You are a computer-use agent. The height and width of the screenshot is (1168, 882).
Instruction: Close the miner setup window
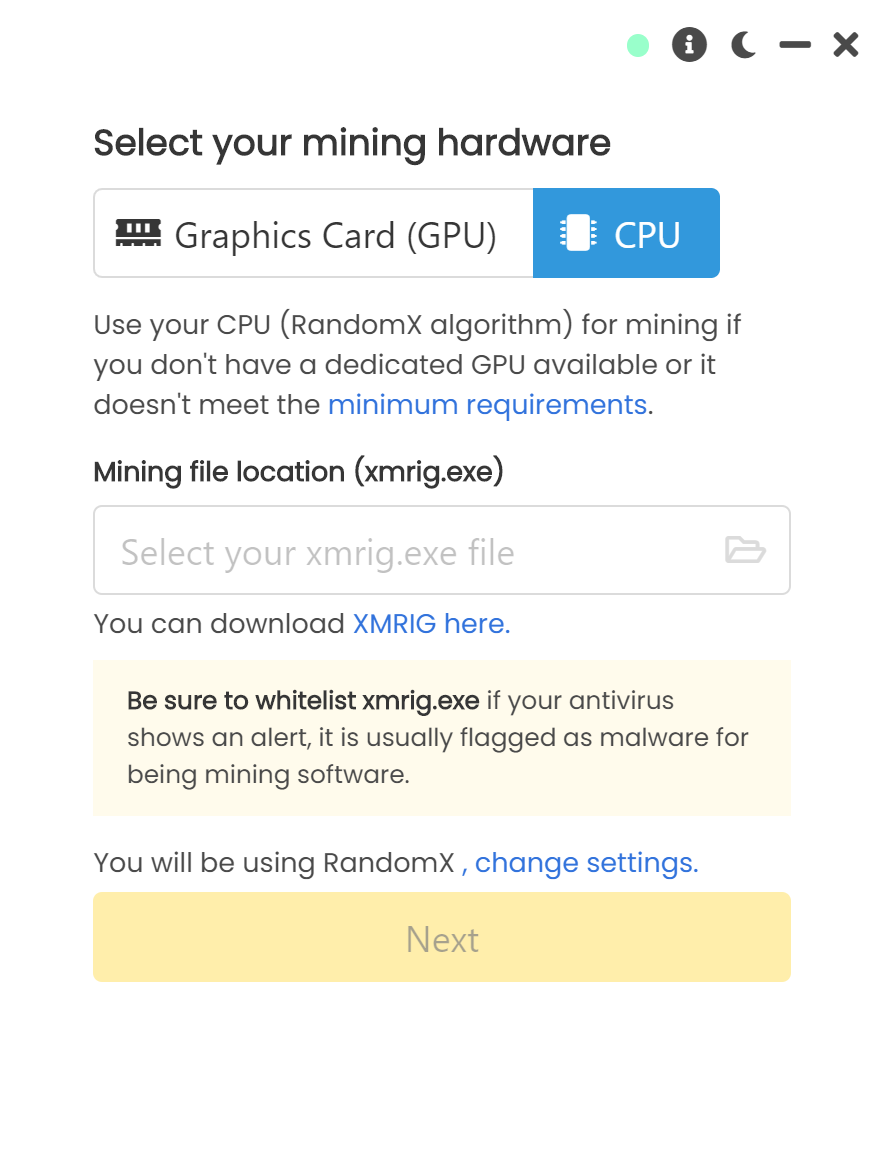click(x=846, y=45)
